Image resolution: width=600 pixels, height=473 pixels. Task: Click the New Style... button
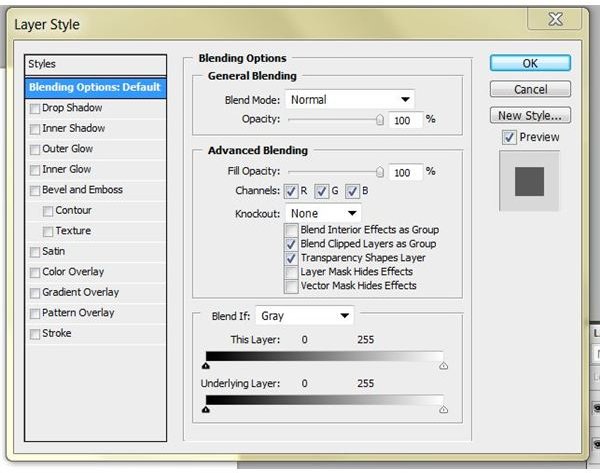(530, 115)
